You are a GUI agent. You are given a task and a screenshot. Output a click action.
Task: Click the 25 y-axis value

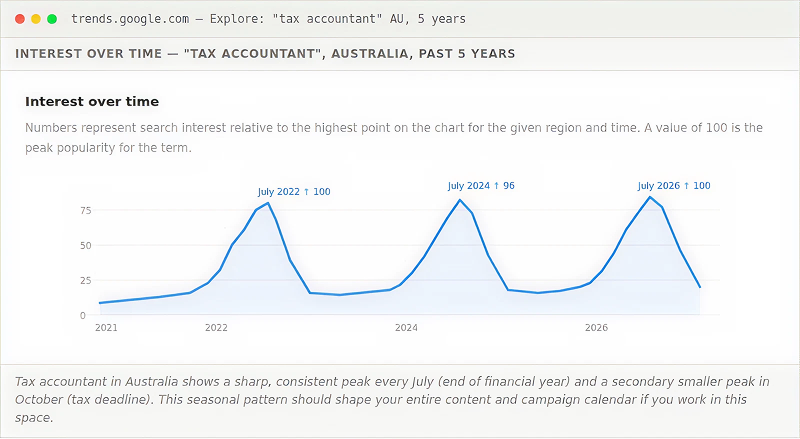point(86,280)
